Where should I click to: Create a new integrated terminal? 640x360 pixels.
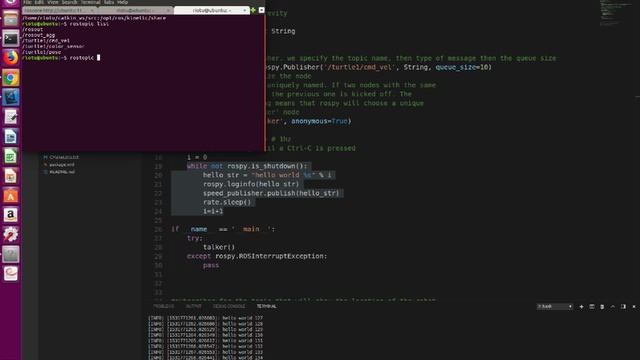coord(581,307)
